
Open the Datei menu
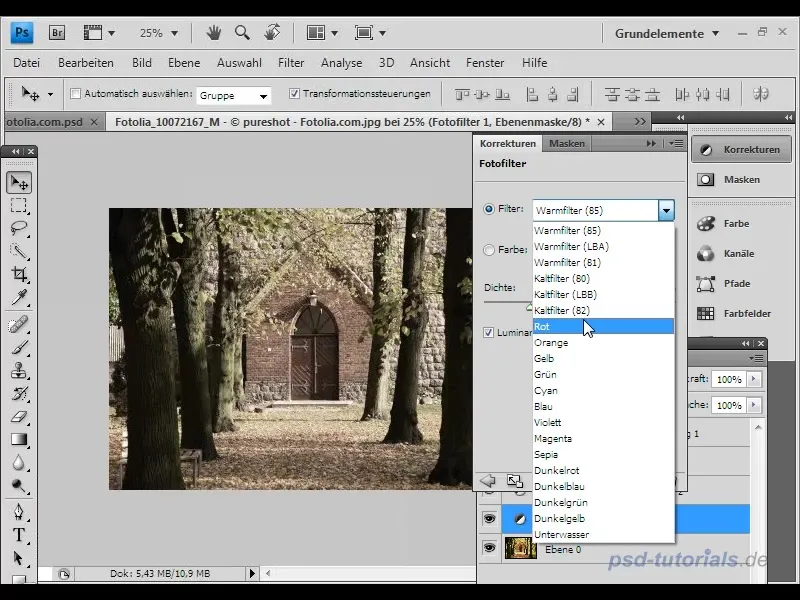pos(27,63)
